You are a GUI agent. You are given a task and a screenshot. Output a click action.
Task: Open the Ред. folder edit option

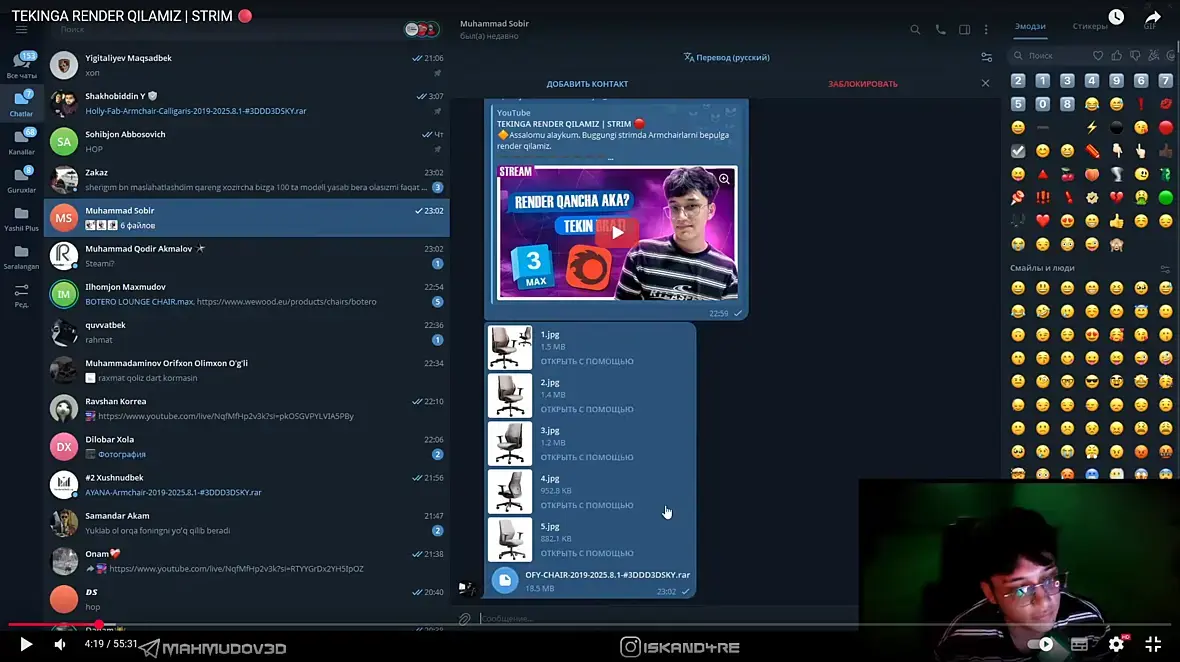point(21,295)
